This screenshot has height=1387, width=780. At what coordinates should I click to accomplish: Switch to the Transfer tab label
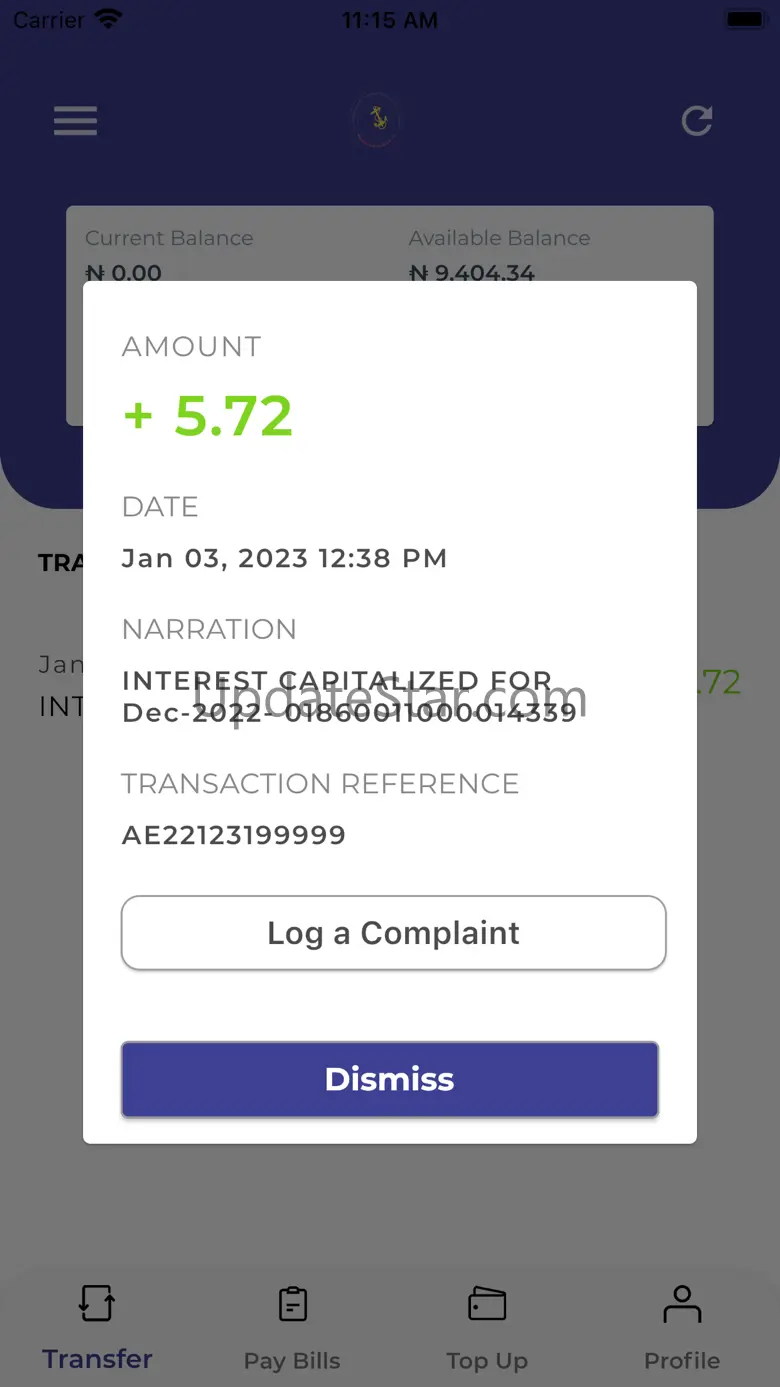[97, 1359]
